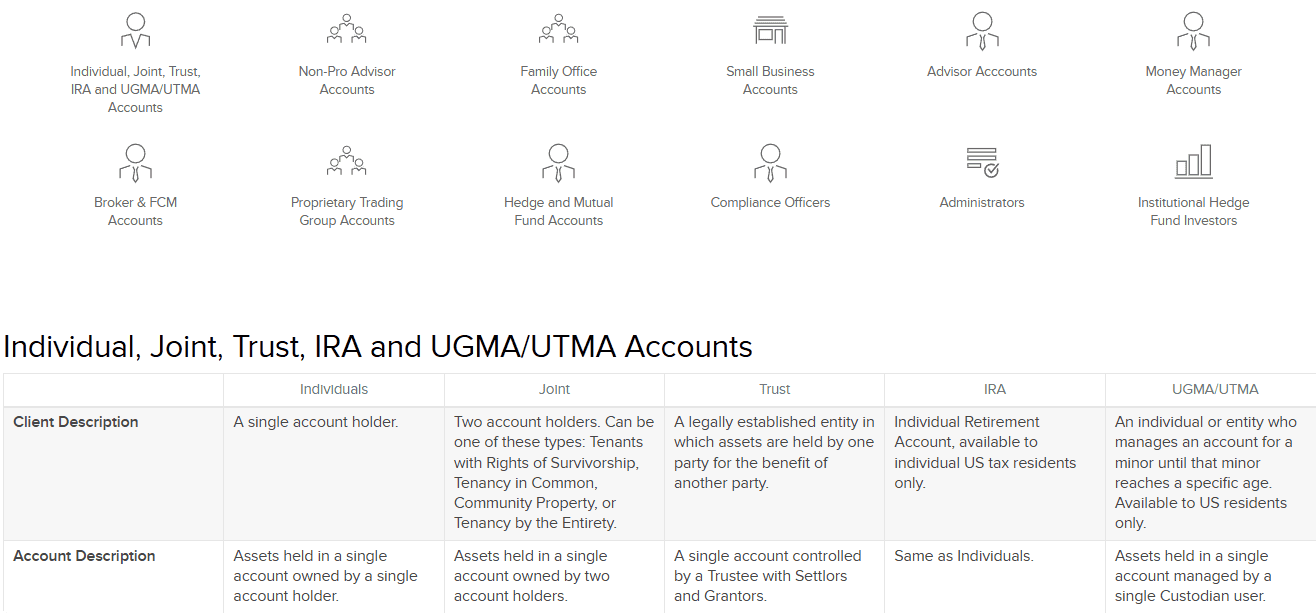Select the Compliance Officers icon
The width and height of the screenshot is (1316, 613).
[770, 161]
